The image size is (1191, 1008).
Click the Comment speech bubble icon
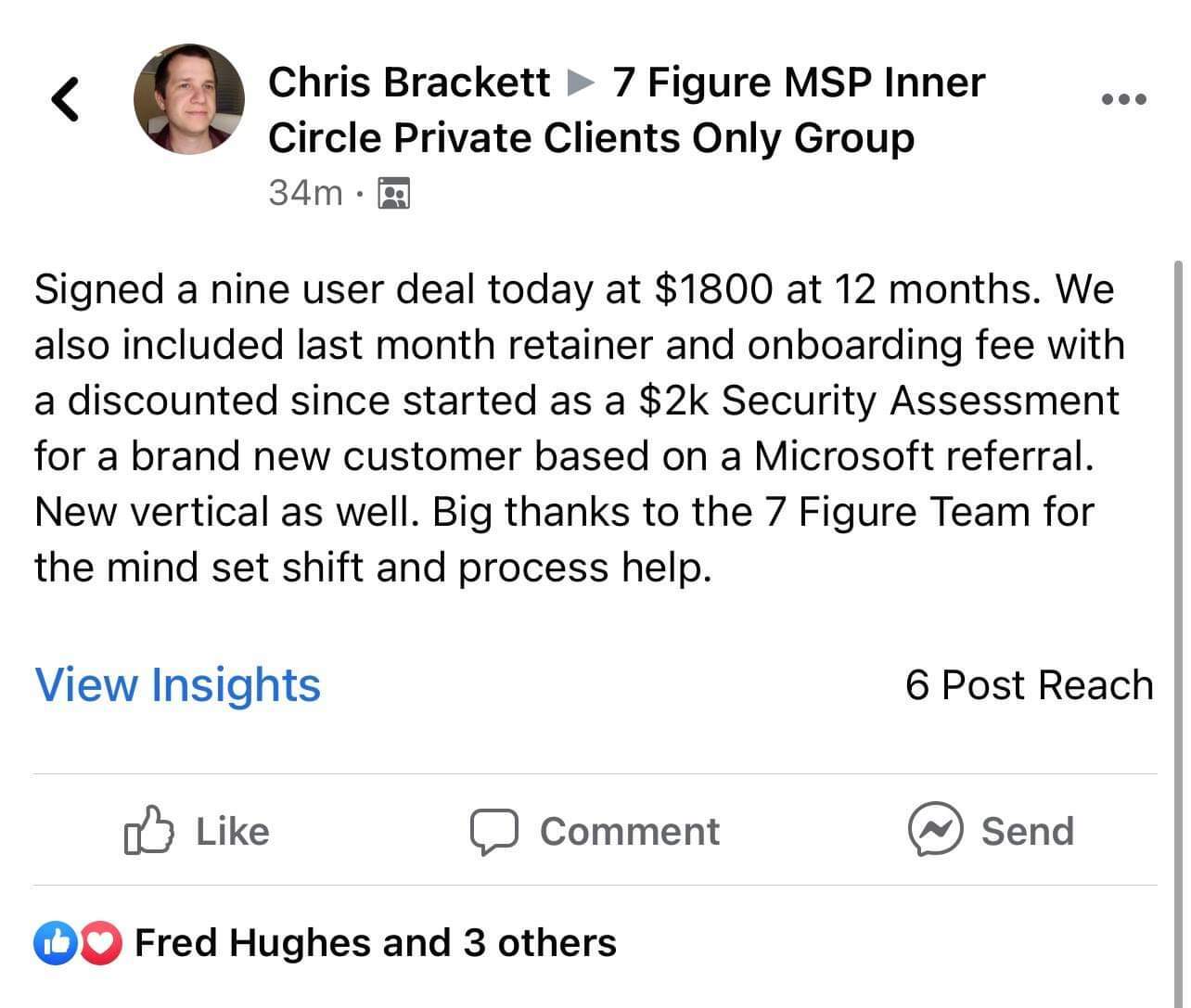[493, 831]
